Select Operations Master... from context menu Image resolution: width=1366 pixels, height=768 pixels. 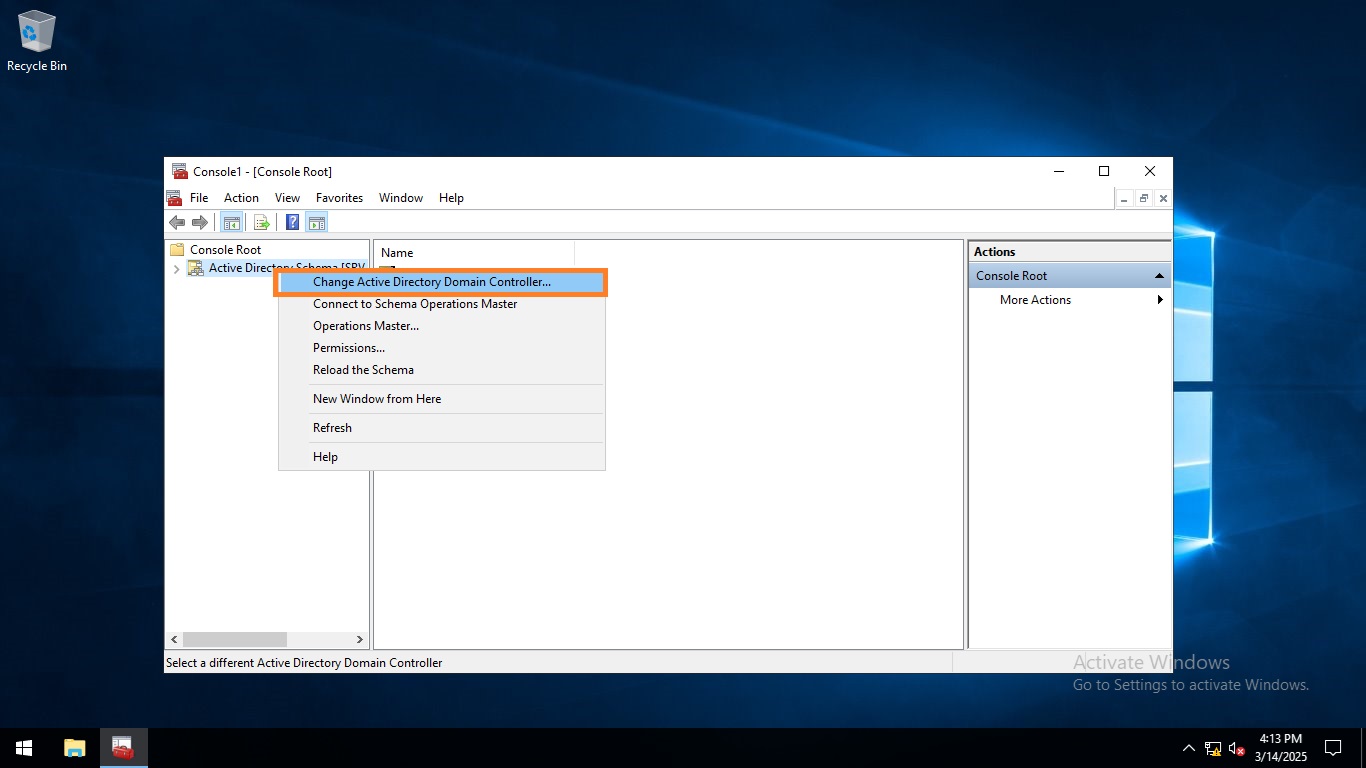coord(441,326)
